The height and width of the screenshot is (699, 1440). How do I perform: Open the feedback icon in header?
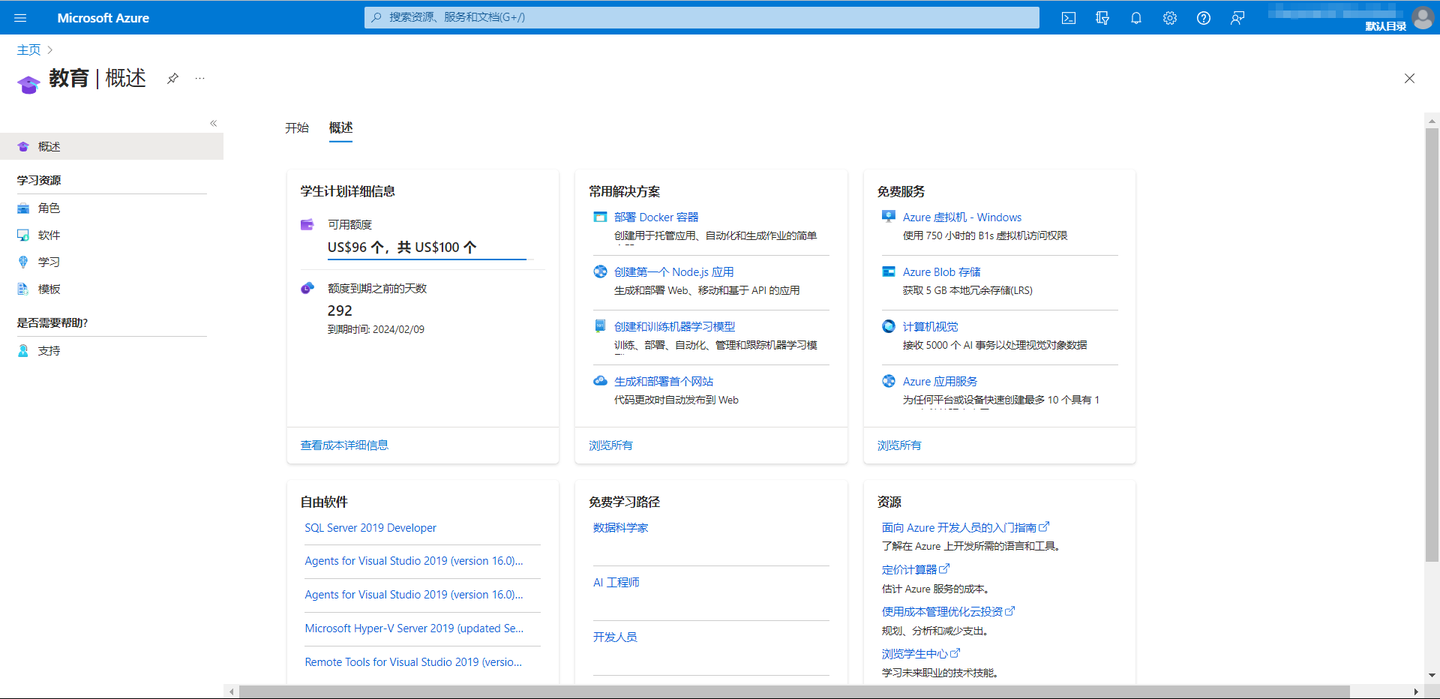tap(1237, 18)
